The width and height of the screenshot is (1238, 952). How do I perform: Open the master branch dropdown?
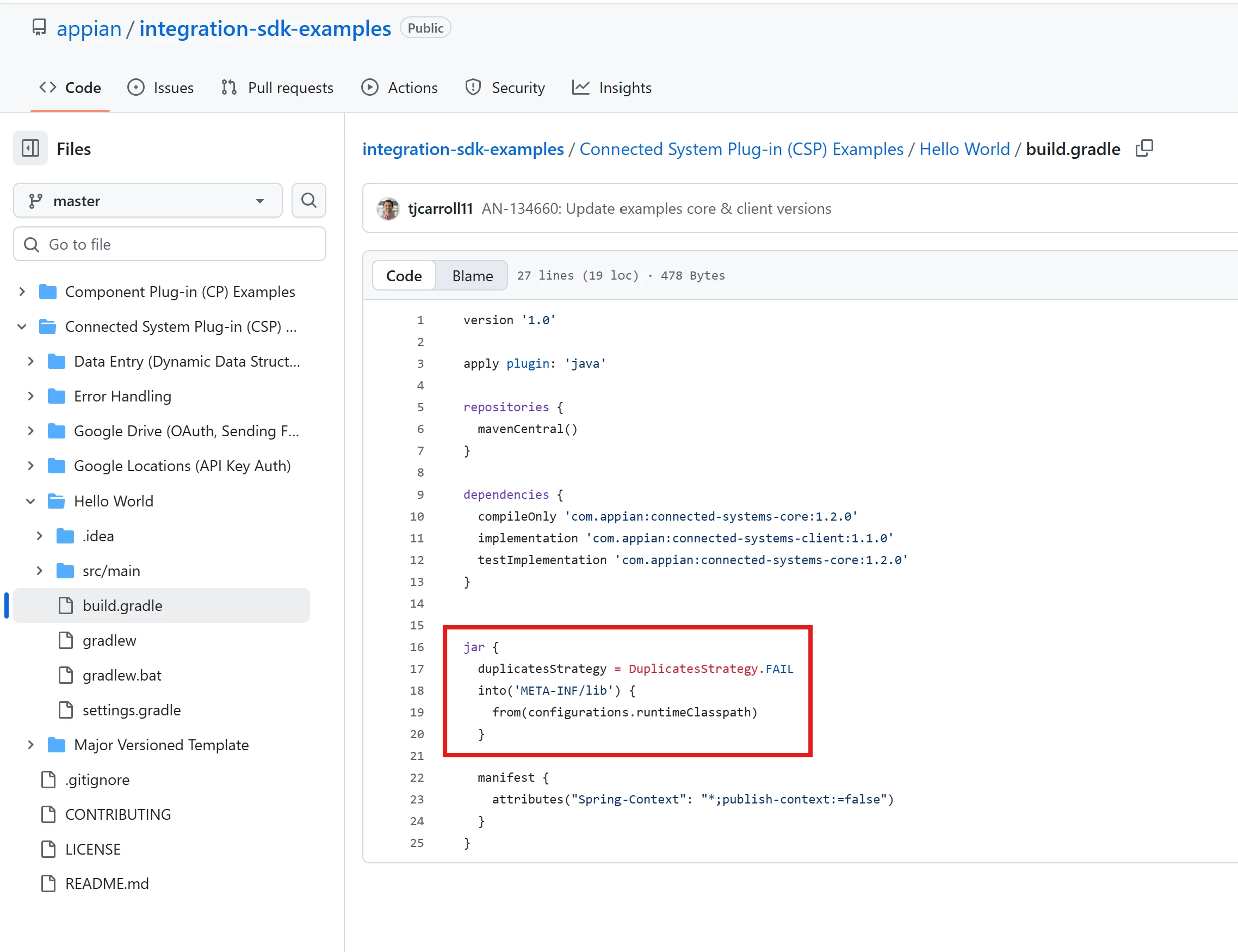[x=148, y=200]
